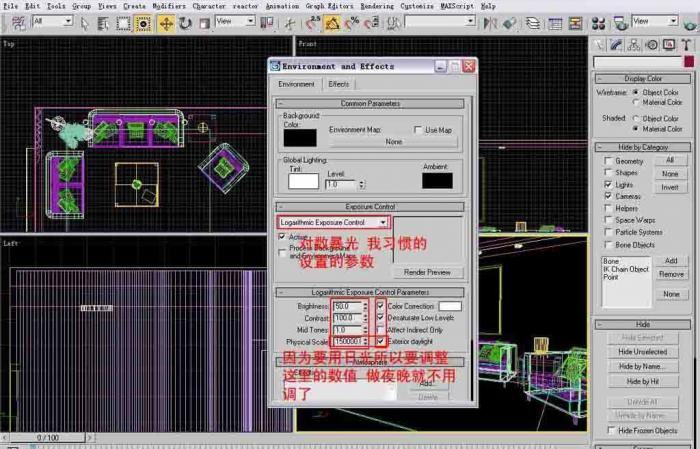Image resolution: width=700 pixels, height=449 pixels.
Task: Select the Environment tab
Action: (296, 84)
